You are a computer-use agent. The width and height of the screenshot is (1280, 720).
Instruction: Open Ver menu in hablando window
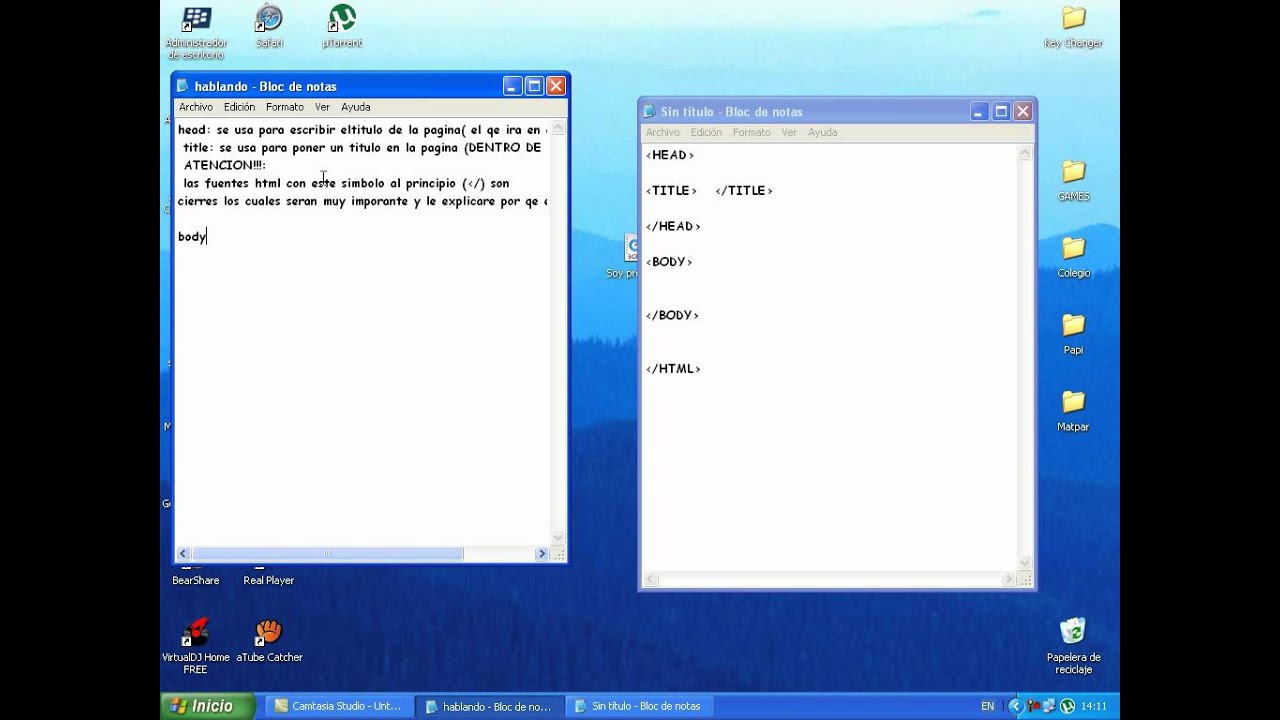coord(322,107)
